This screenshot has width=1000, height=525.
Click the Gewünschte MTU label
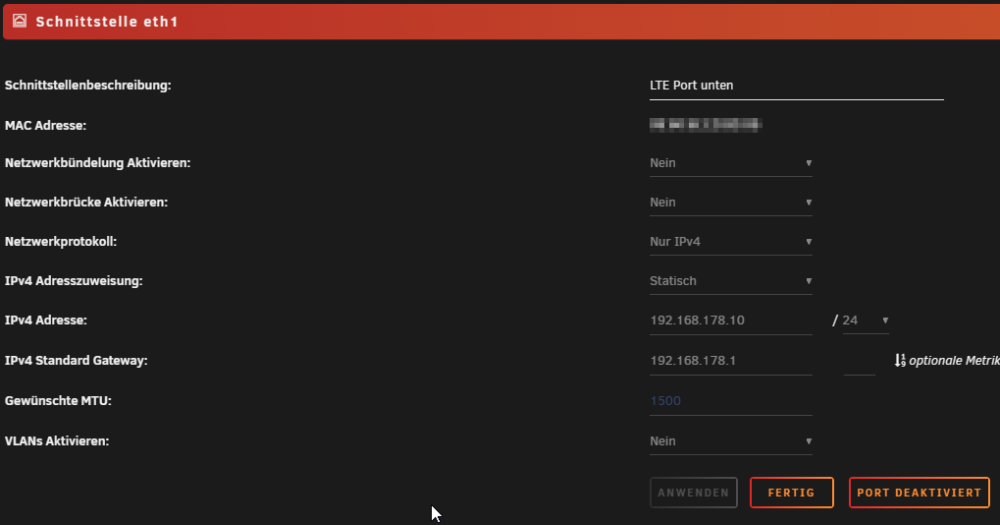[x=58, y=401]
